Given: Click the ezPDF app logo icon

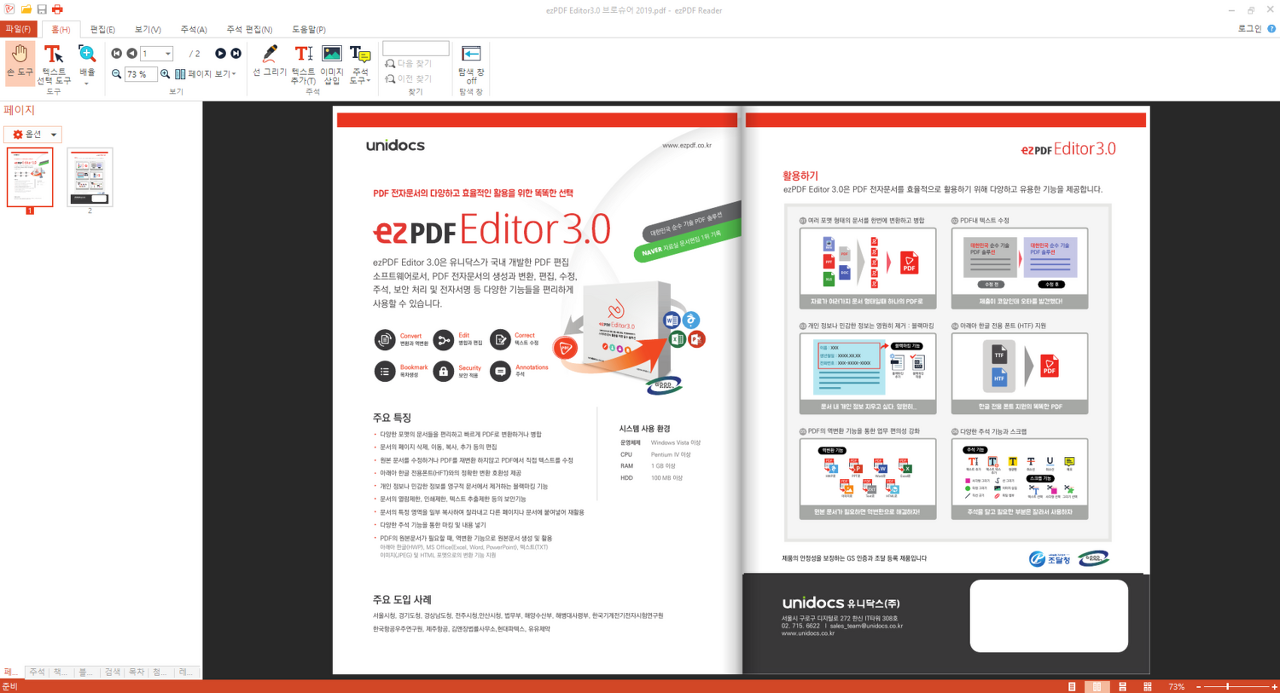Looking at the screenshot, I should pyautogui.click(x=10, y=9).
